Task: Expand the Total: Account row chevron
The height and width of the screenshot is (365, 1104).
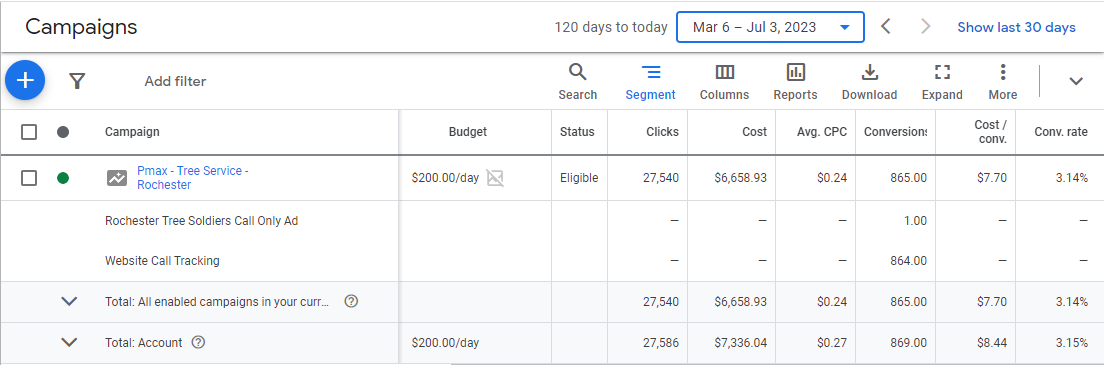Action: 69,342
